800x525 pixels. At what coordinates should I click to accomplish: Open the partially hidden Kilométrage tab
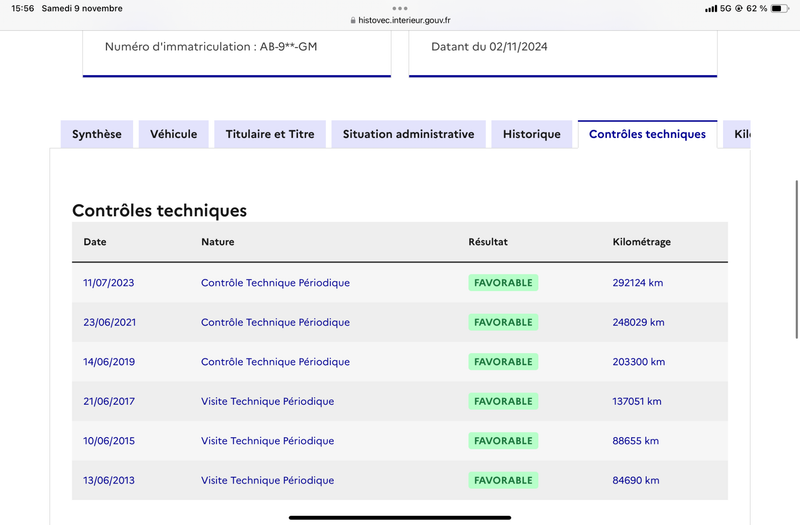point(737,134)
